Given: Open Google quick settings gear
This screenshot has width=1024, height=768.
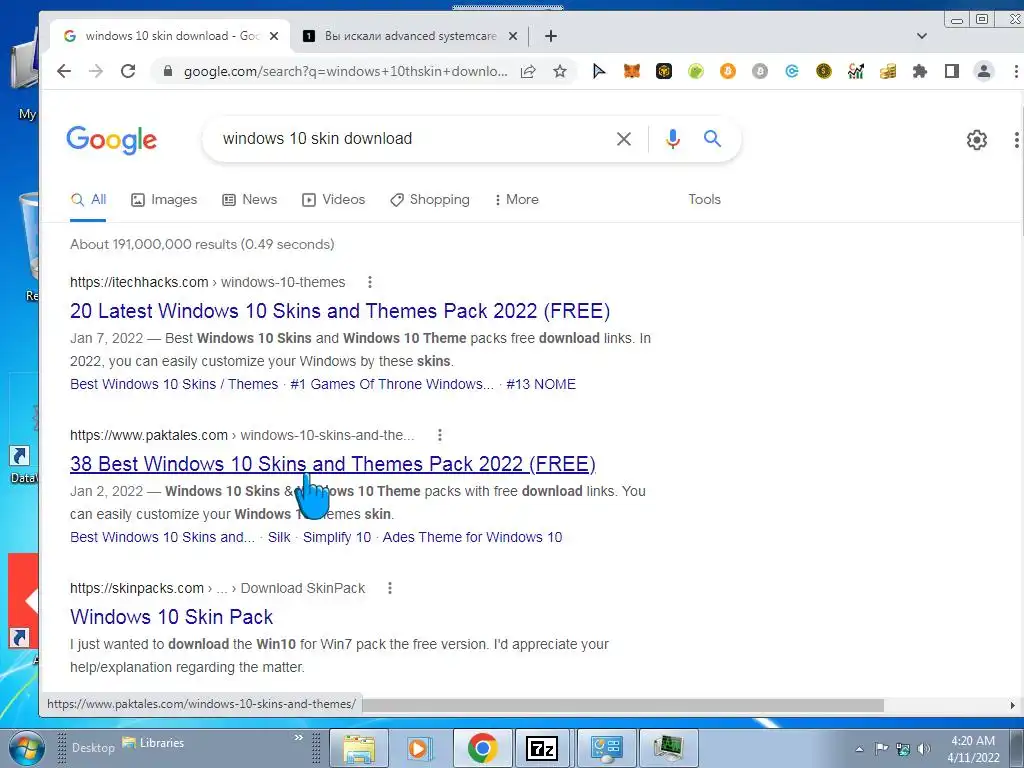Looking at the screenshot, I should (x=976, y=140).
